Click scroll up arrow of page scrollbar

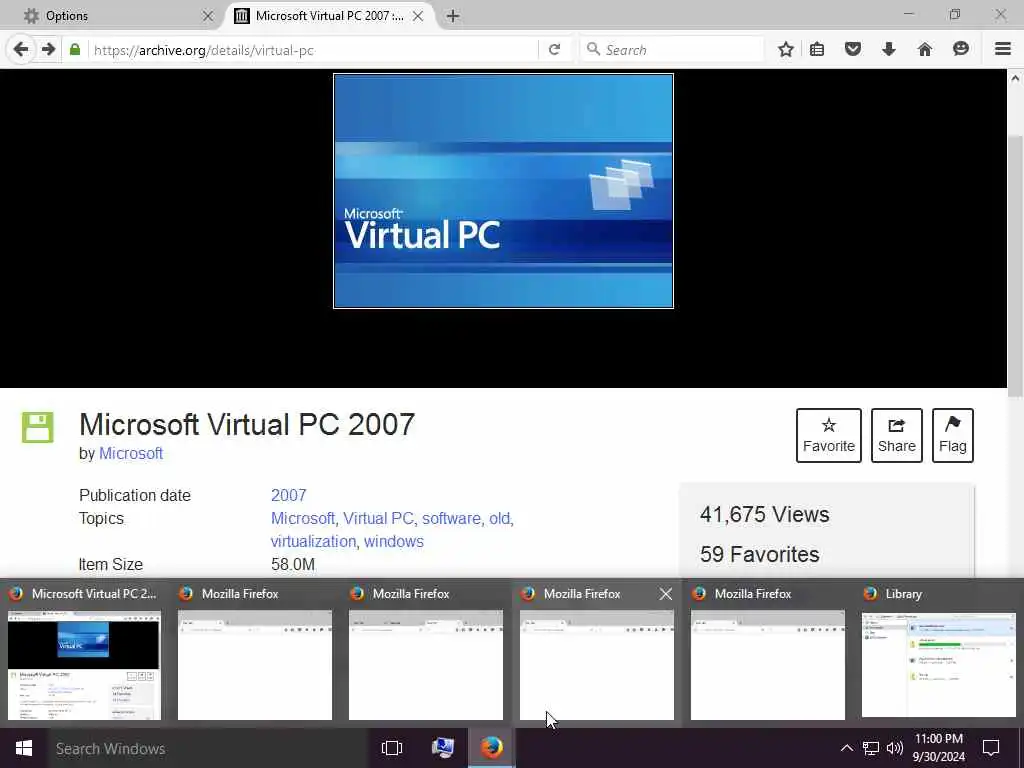[1016, 78]
